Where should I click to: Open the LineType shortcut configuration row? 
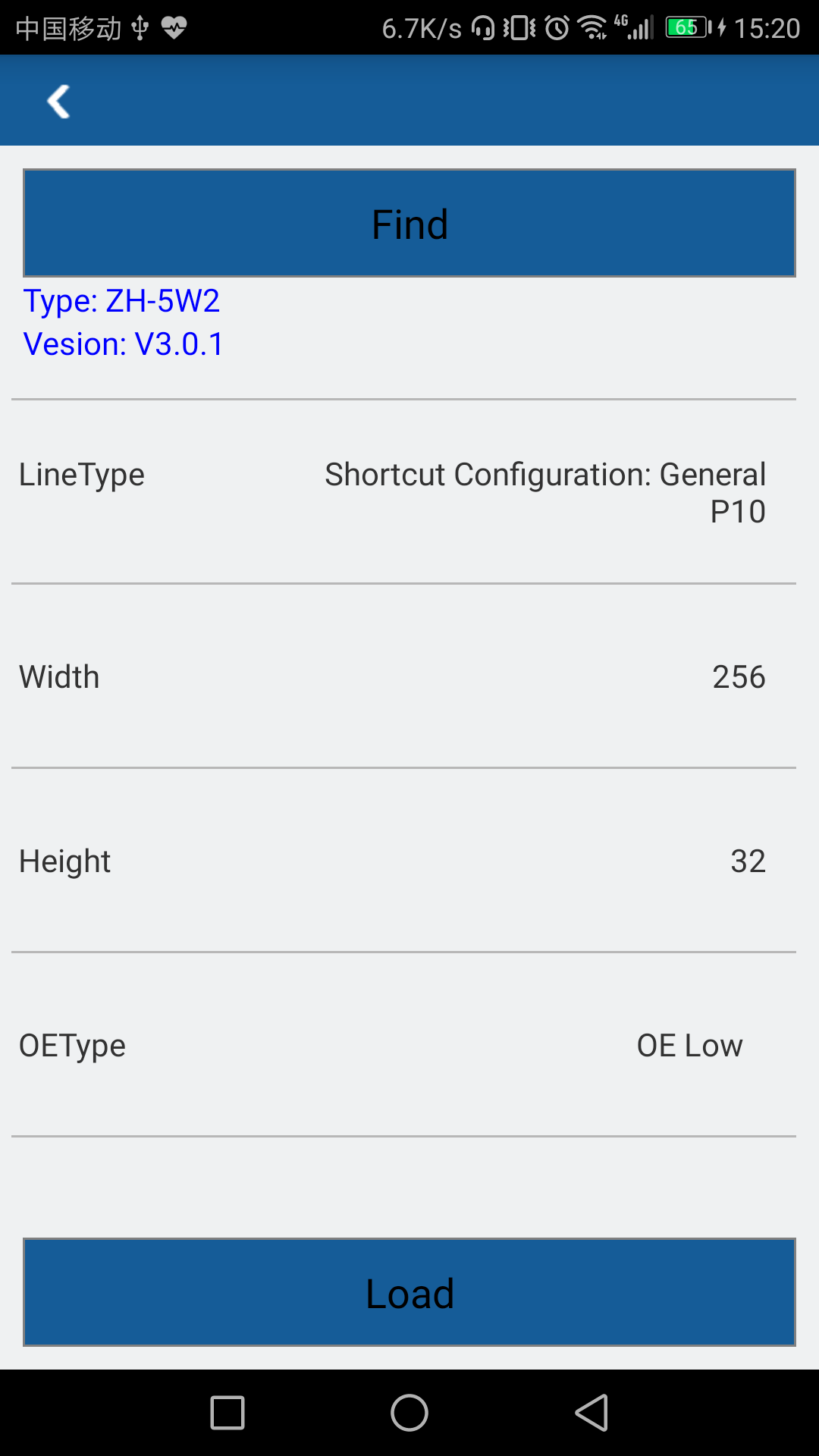point(403,492)
